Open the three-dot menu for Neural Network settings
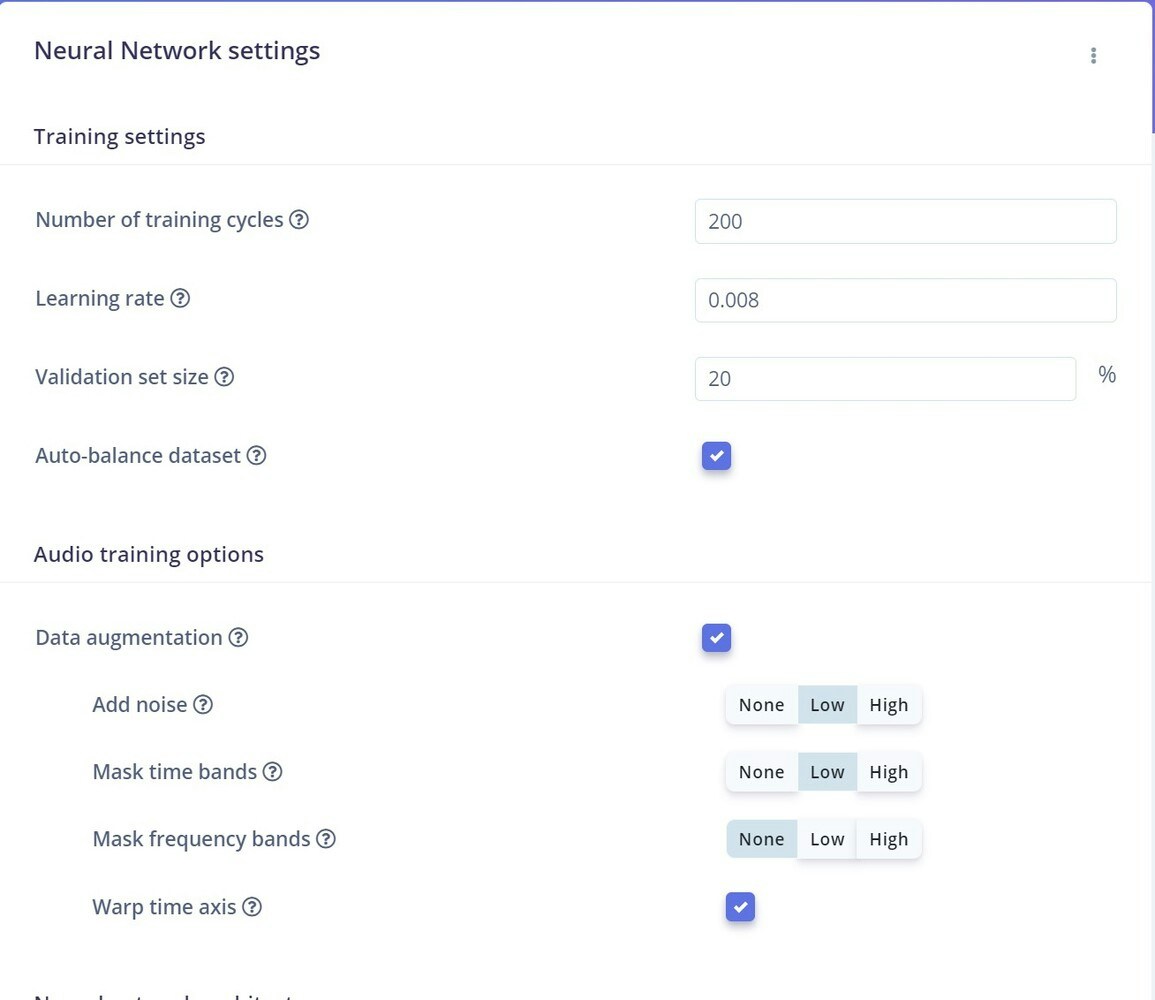 click(x=1093, y=55)
